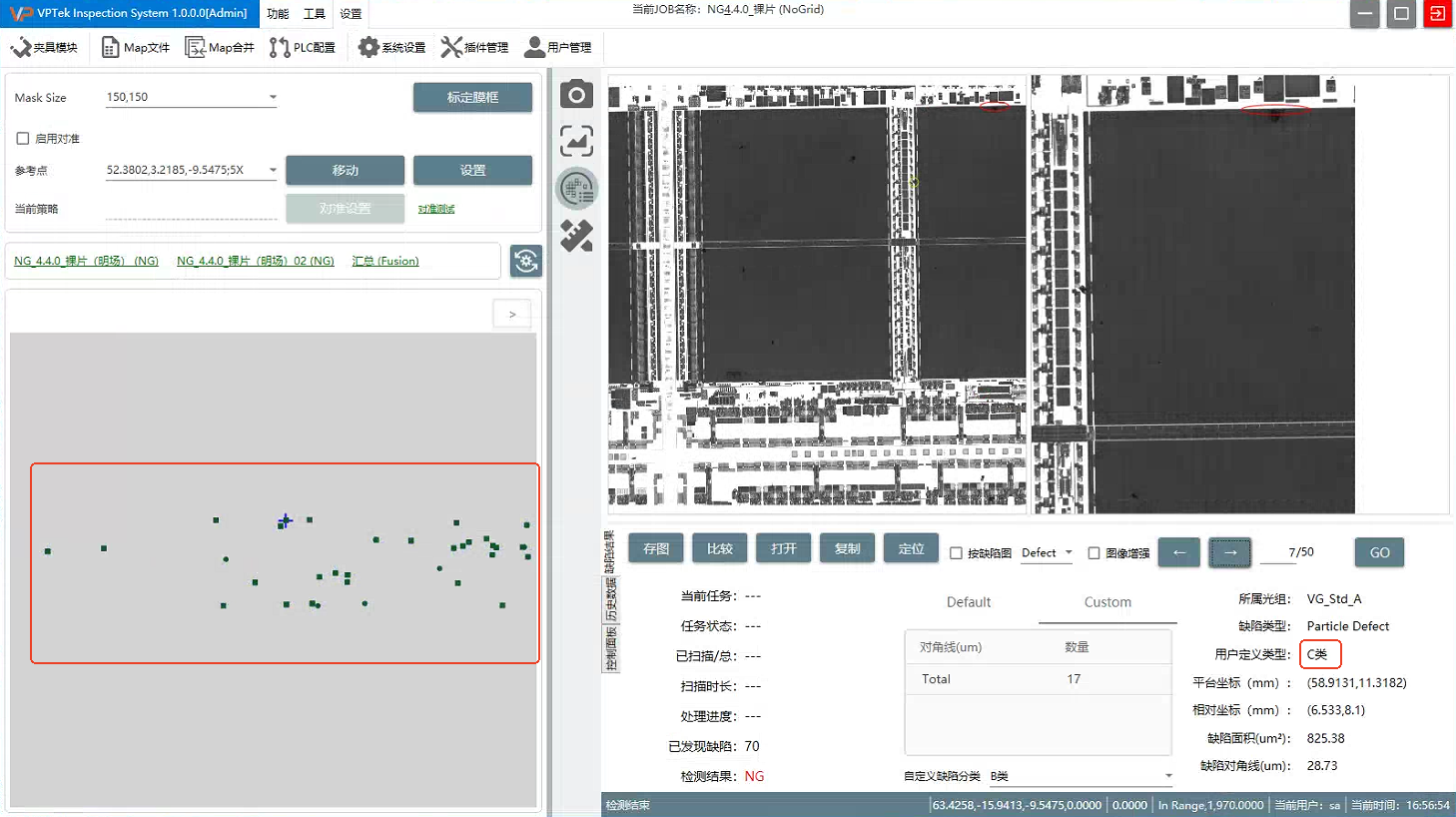1456x817 pixels.
Task: Click the 设置 button beside 移动
Action: pos(472,171)
